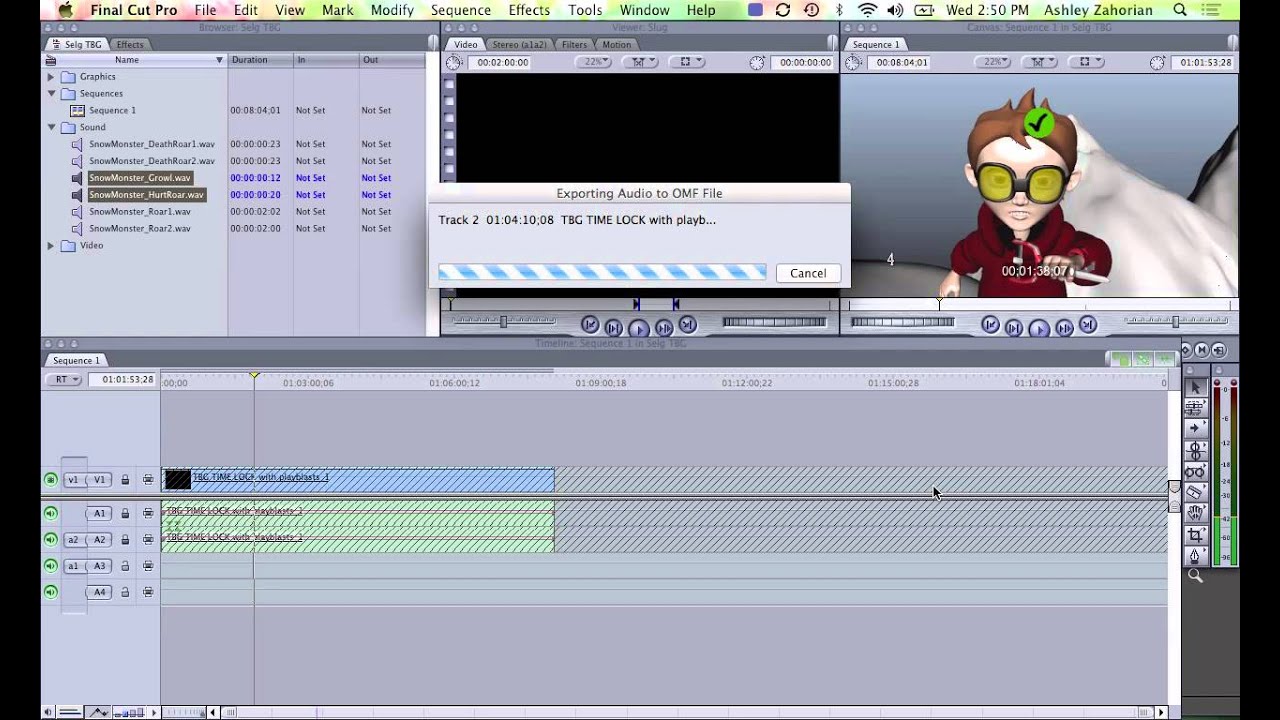Screen dimensions: 1280x720
Task: Mute the A2 audio track
Action: point(50,540)
